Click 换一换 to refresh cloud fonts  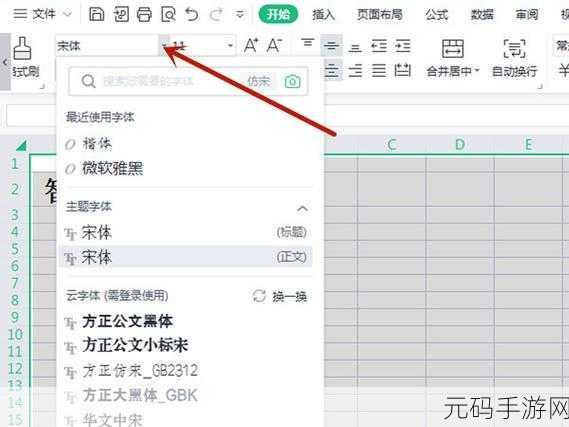pos(280,296)
